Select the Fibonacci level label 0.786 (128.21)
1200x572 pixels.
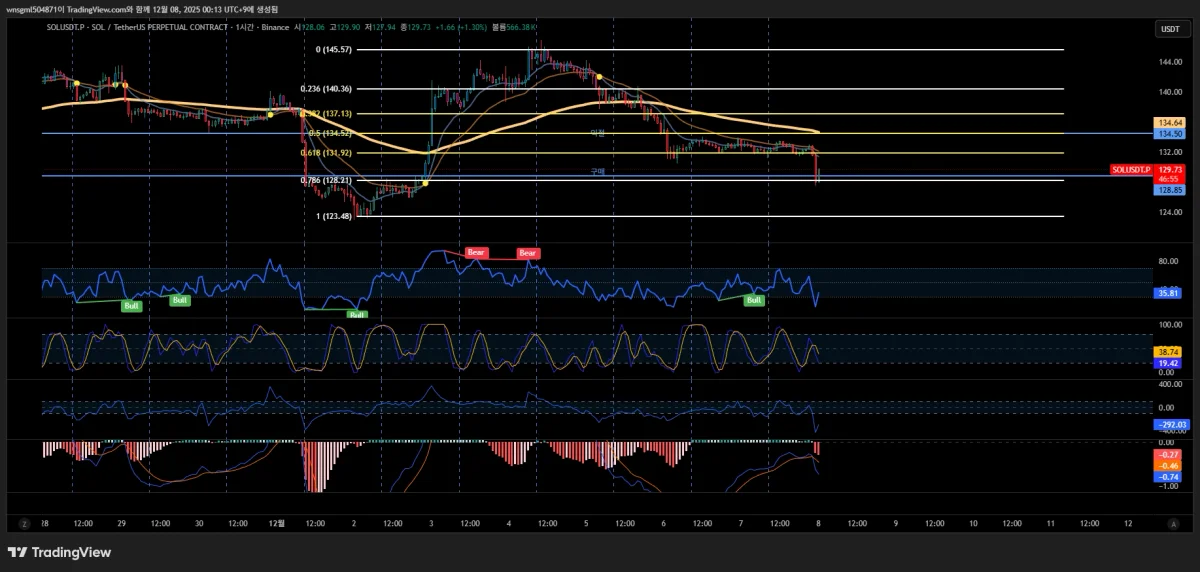point(325,180)
